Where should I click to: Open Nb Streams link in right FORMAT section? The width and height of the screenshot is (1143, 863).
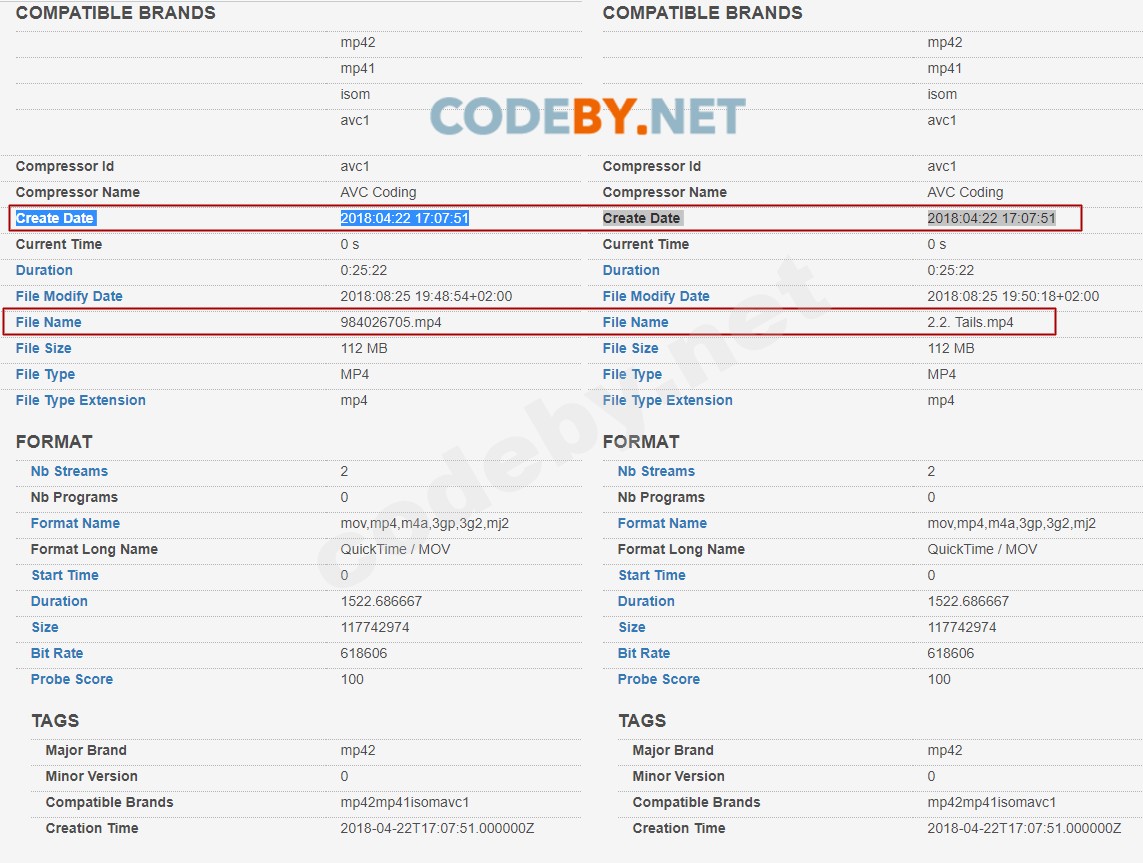(656, 472)
